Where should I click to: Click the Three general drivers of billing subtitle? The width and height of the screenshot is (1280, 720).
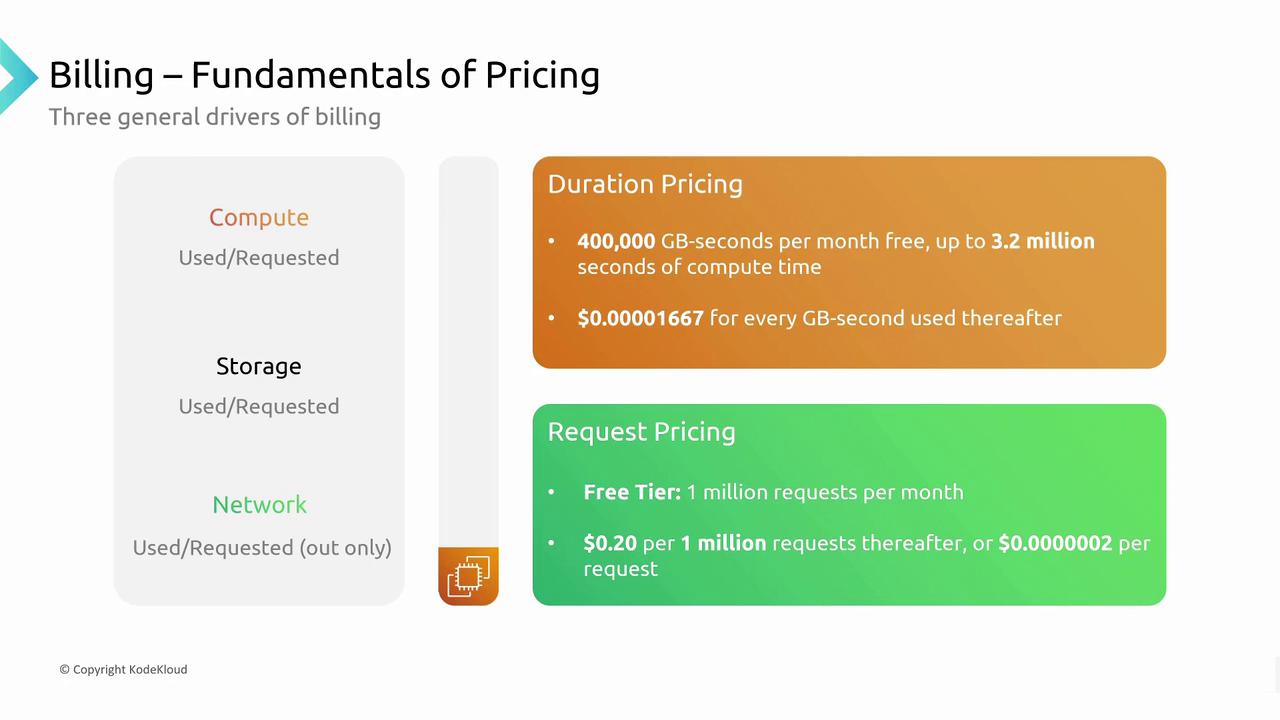pyautogui.click(x=215, y=117)
